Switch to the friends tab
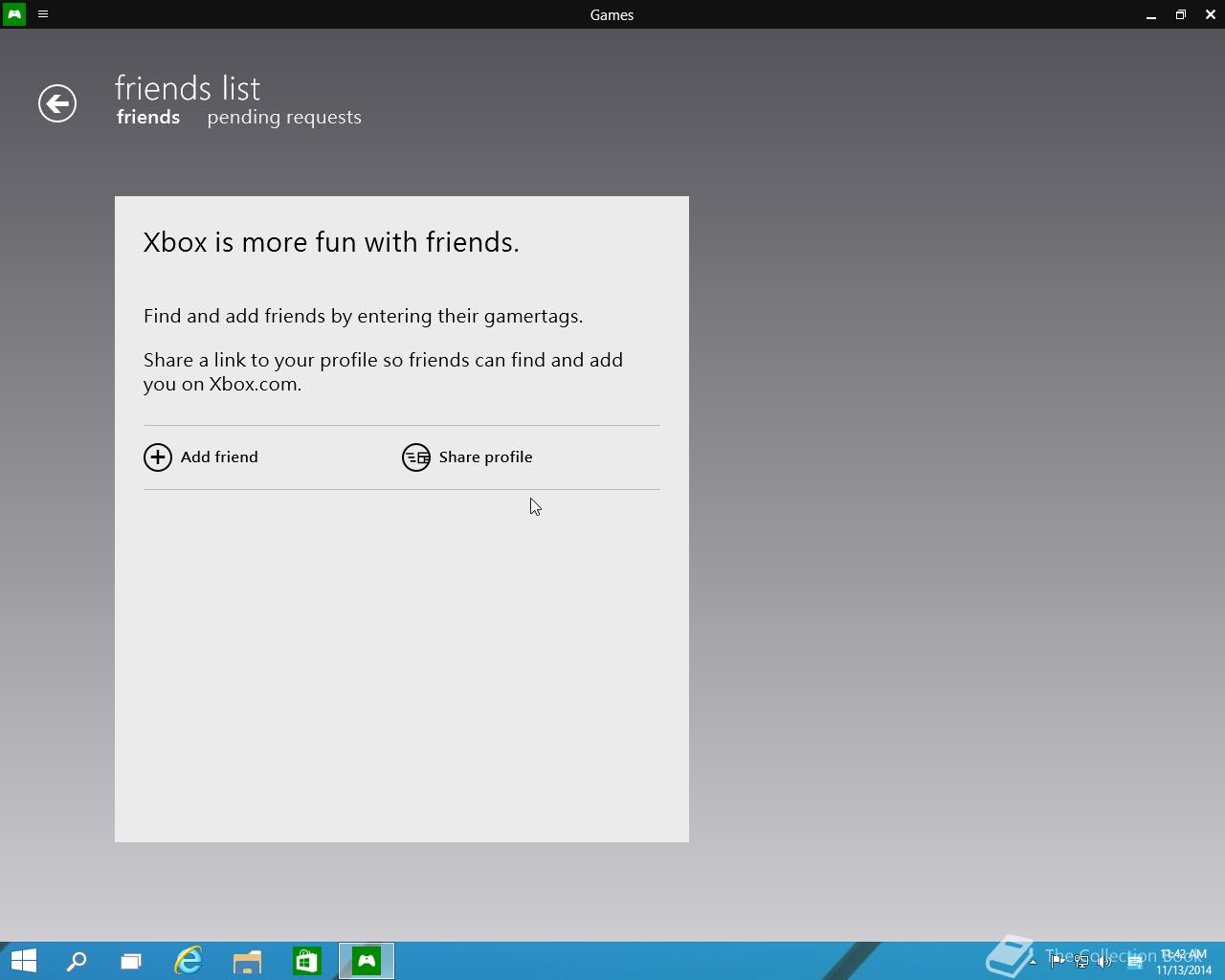 (148, 117)
